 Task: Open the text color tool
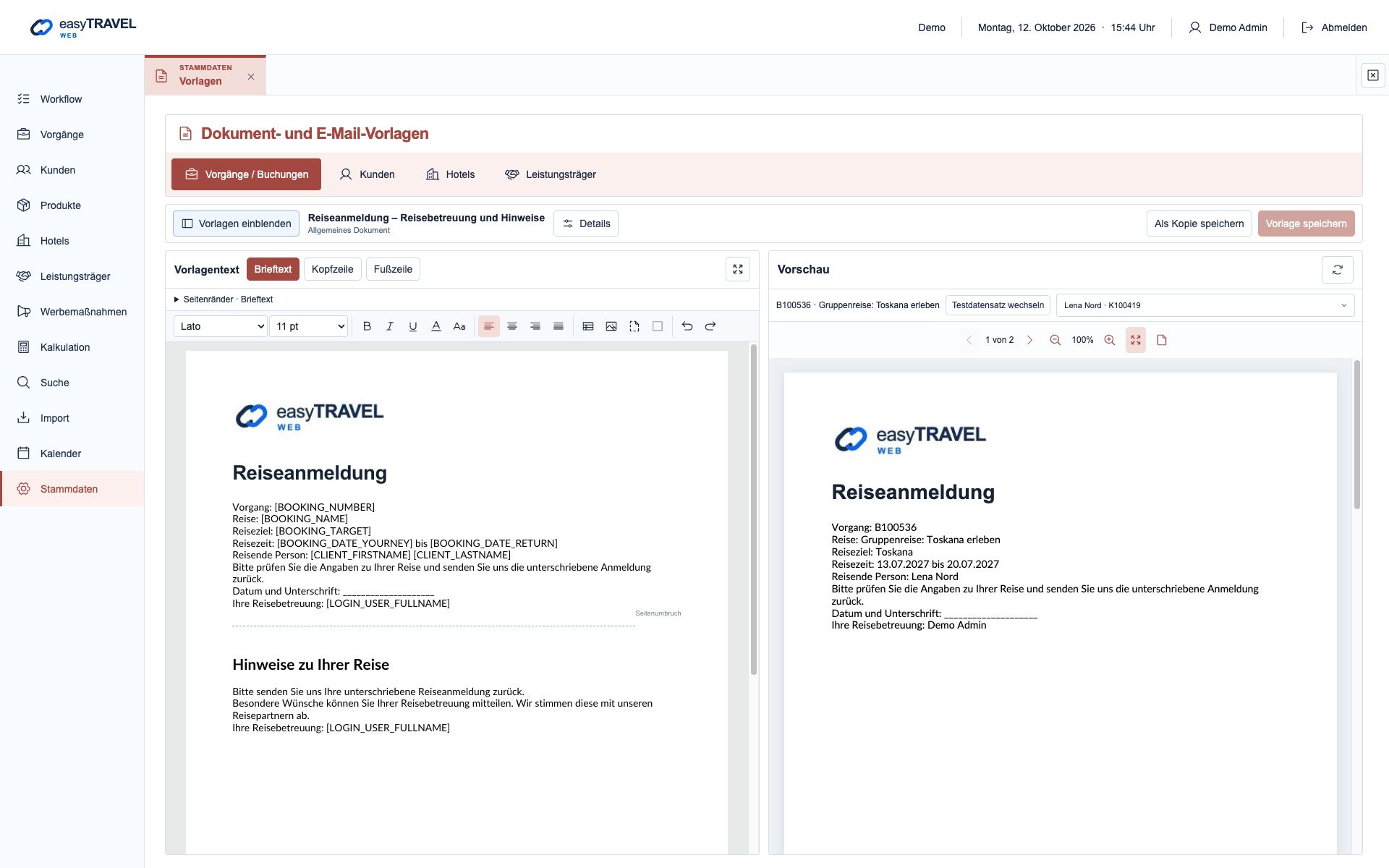pos(436,326)
